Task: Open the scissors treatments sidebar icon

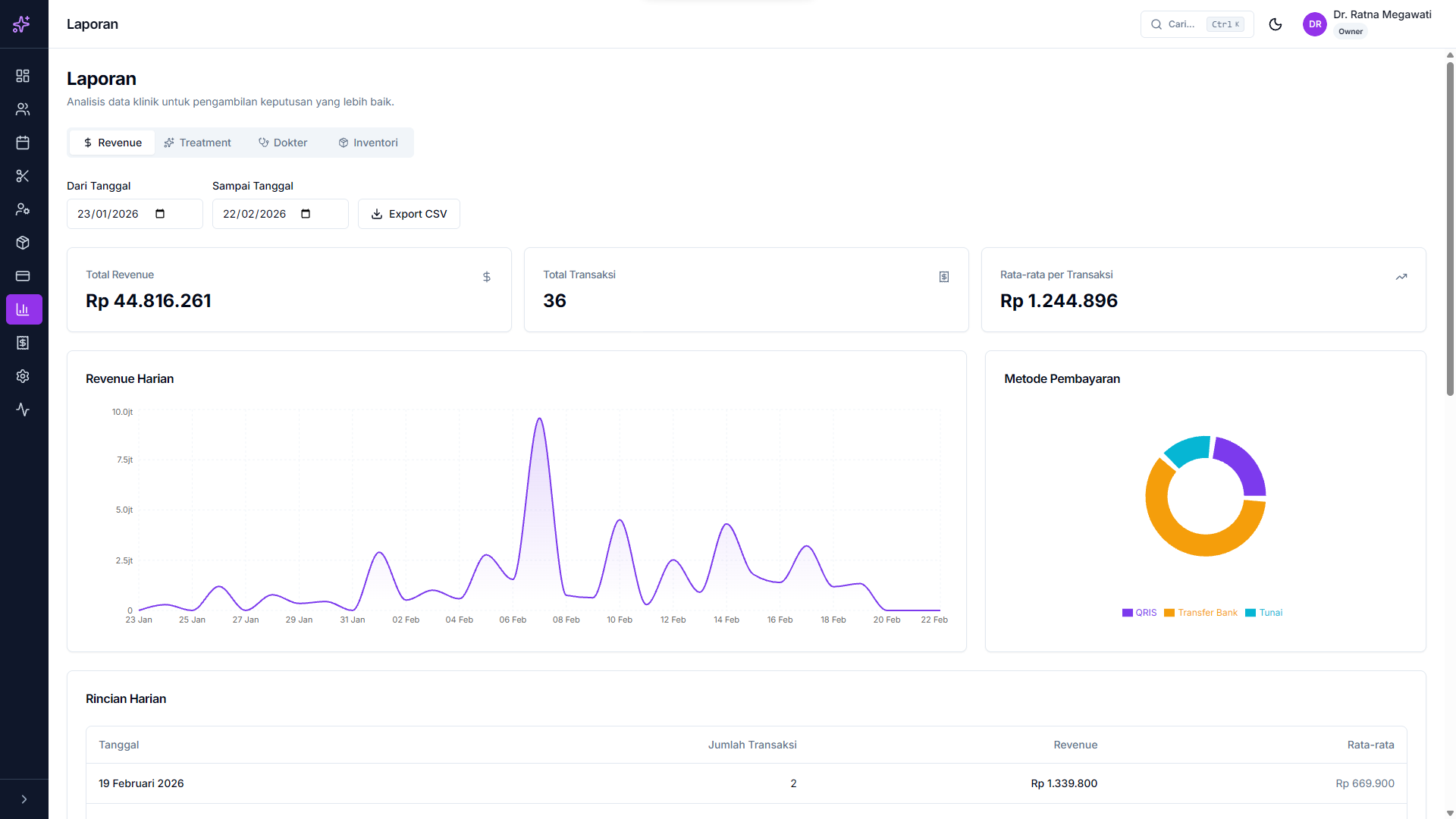Action: (23, 176)
